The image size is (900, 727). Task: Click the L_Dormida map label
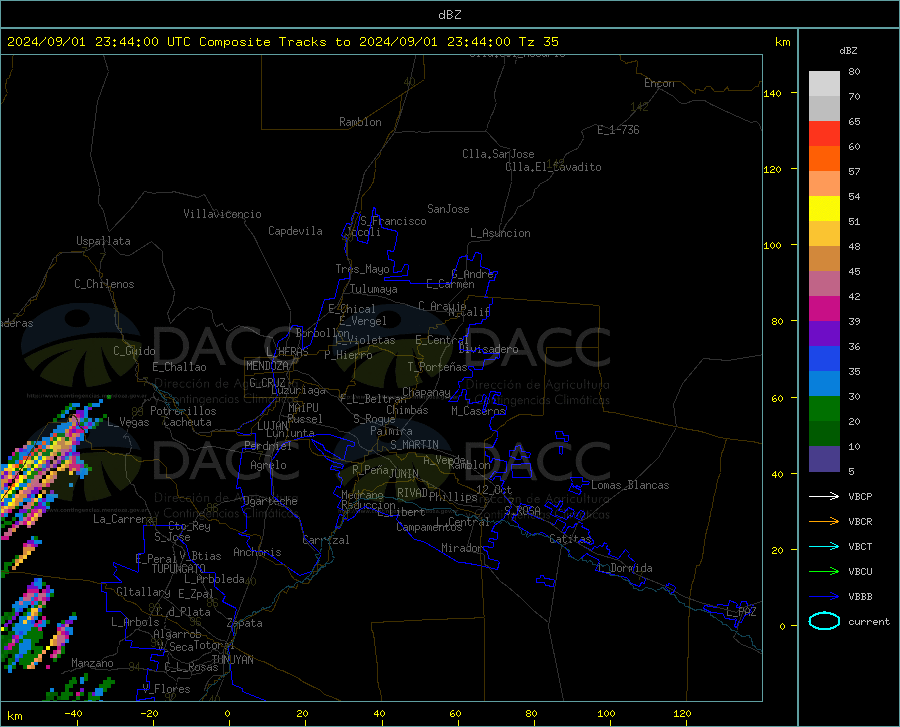624,568
